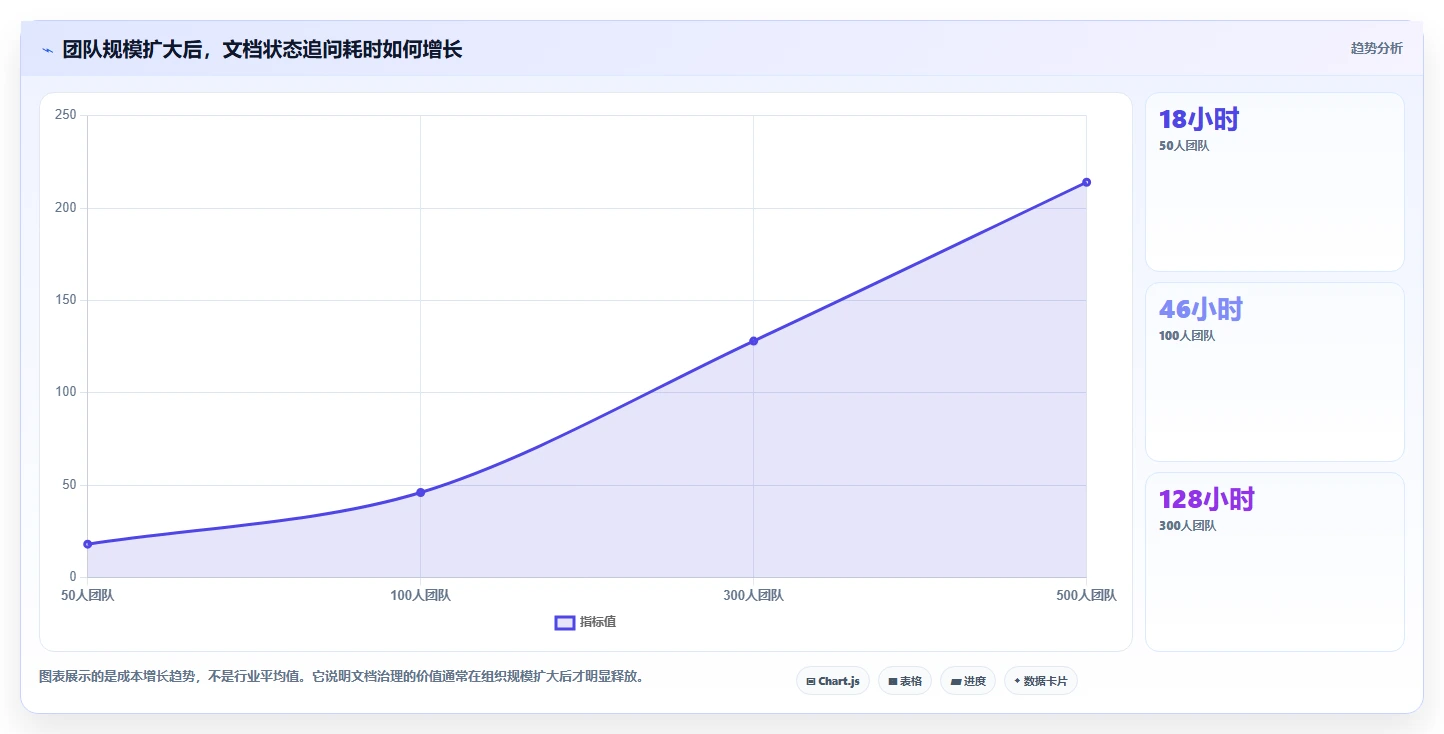Select the 进度 tag pill

pyautogui.click(x=968, y=681)
